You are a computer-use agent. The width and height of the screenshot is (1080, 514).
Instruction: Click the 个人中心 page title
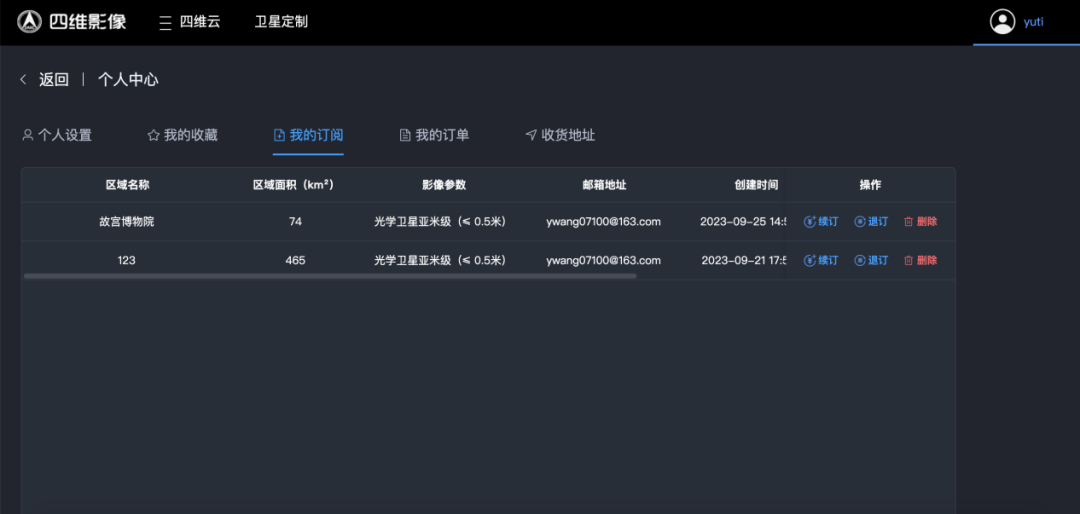128,80
